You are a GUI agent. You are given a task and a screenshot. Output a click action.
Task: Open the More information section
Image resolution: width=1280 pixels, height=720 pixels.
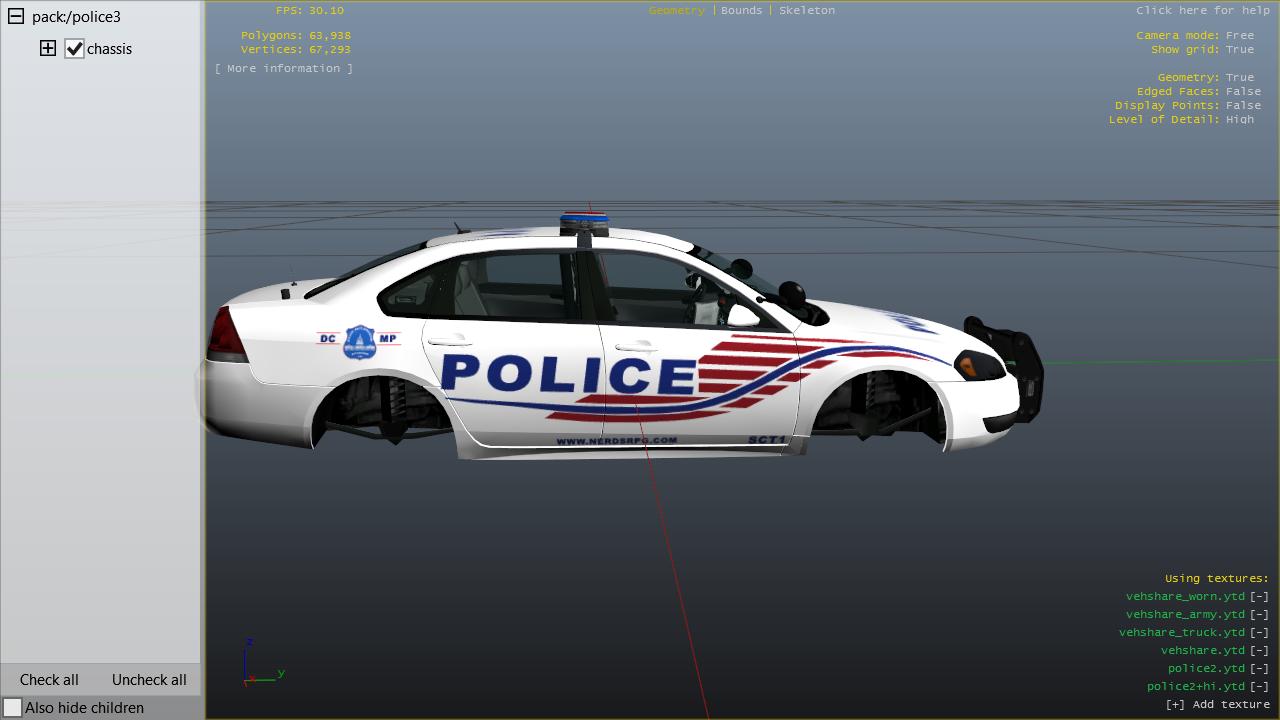coord(284,69)
